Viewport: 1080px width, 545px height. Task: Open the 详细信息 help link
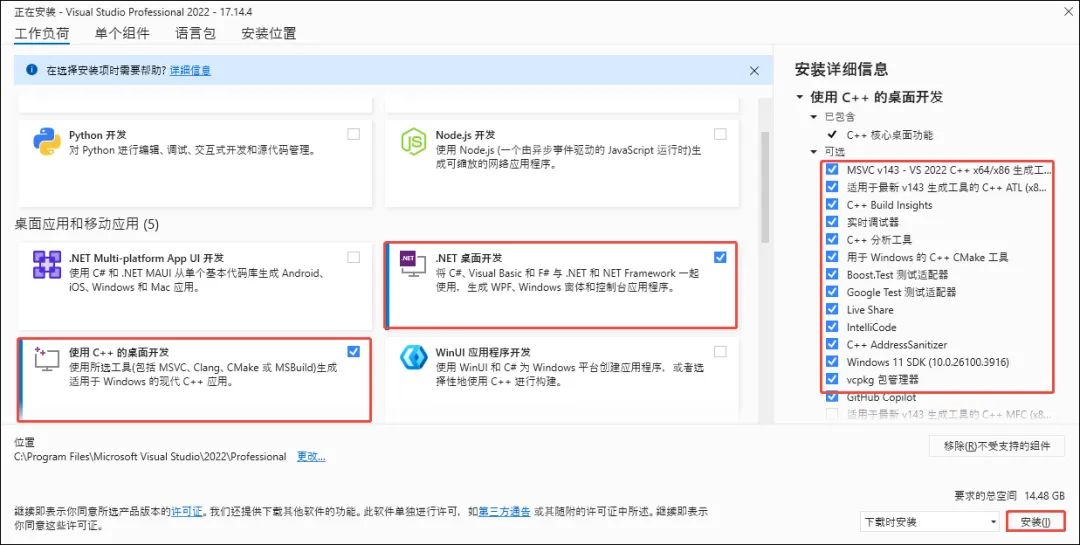[190, 70]
